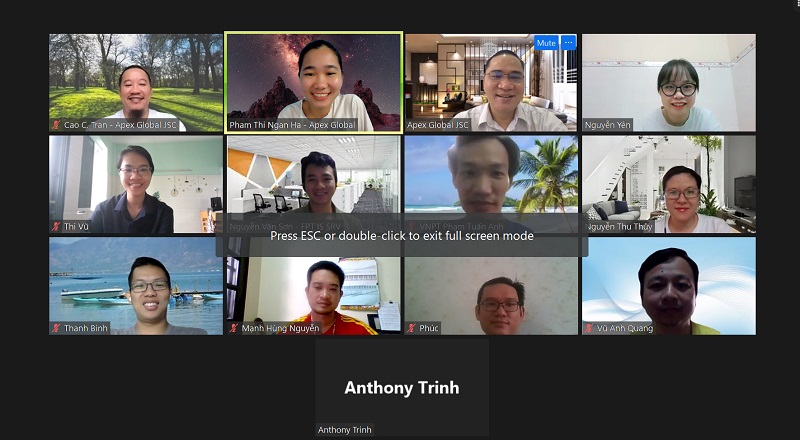Click muted mic icon beside Mạnh Hùng Nguyễn
This screenshot has height=440, width=800.
(234, 328)
